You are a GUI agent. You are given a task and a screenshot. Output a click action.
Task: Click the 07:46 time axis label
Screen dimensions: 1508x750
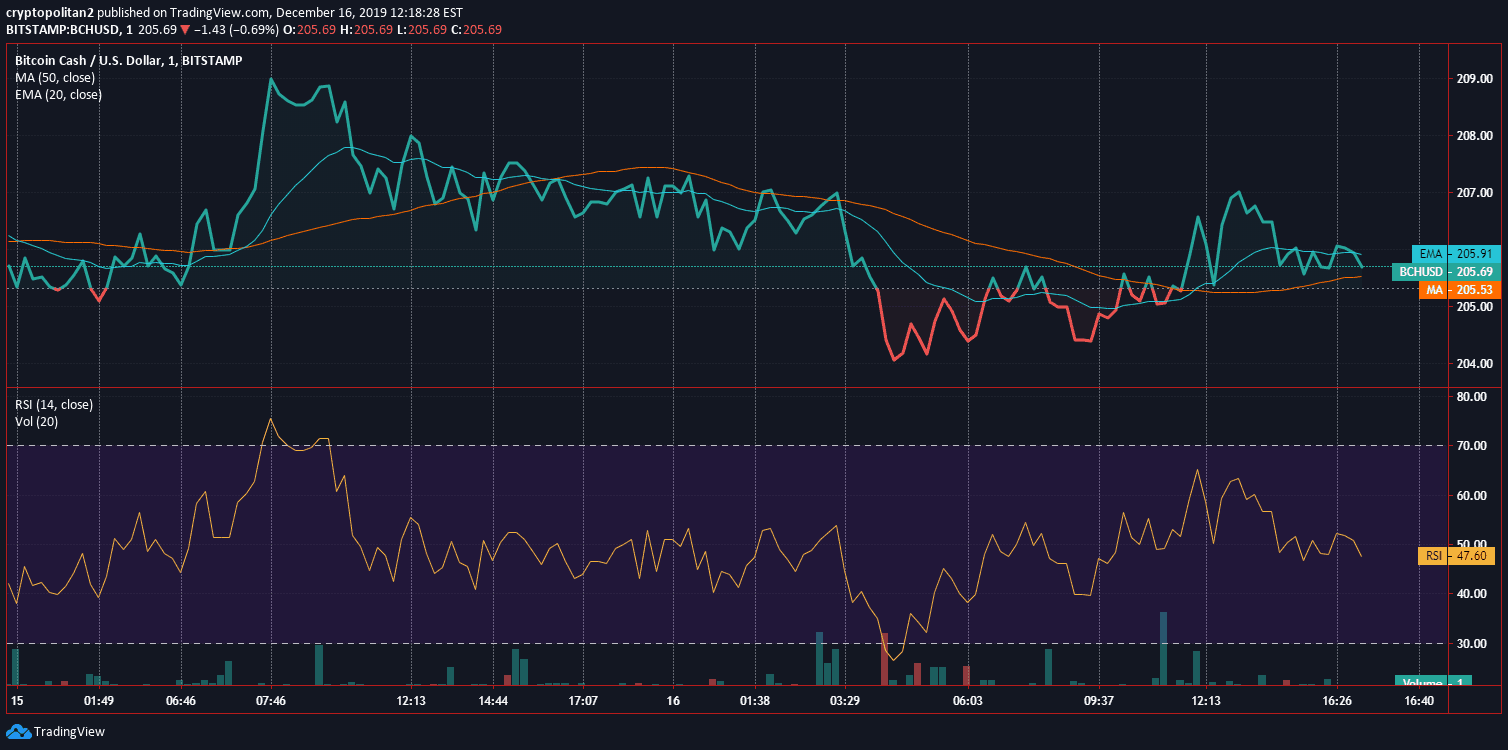(x=271, y=702)
